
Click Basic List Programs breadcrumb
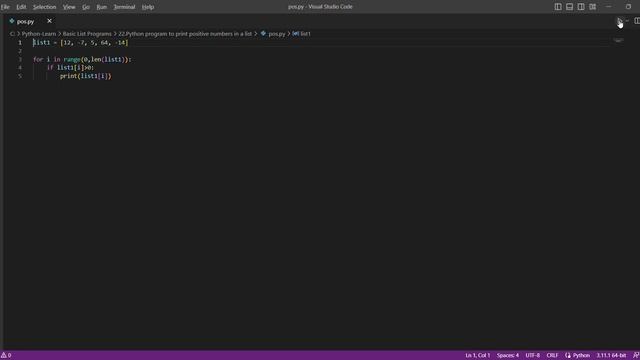[x=87, y=34]
